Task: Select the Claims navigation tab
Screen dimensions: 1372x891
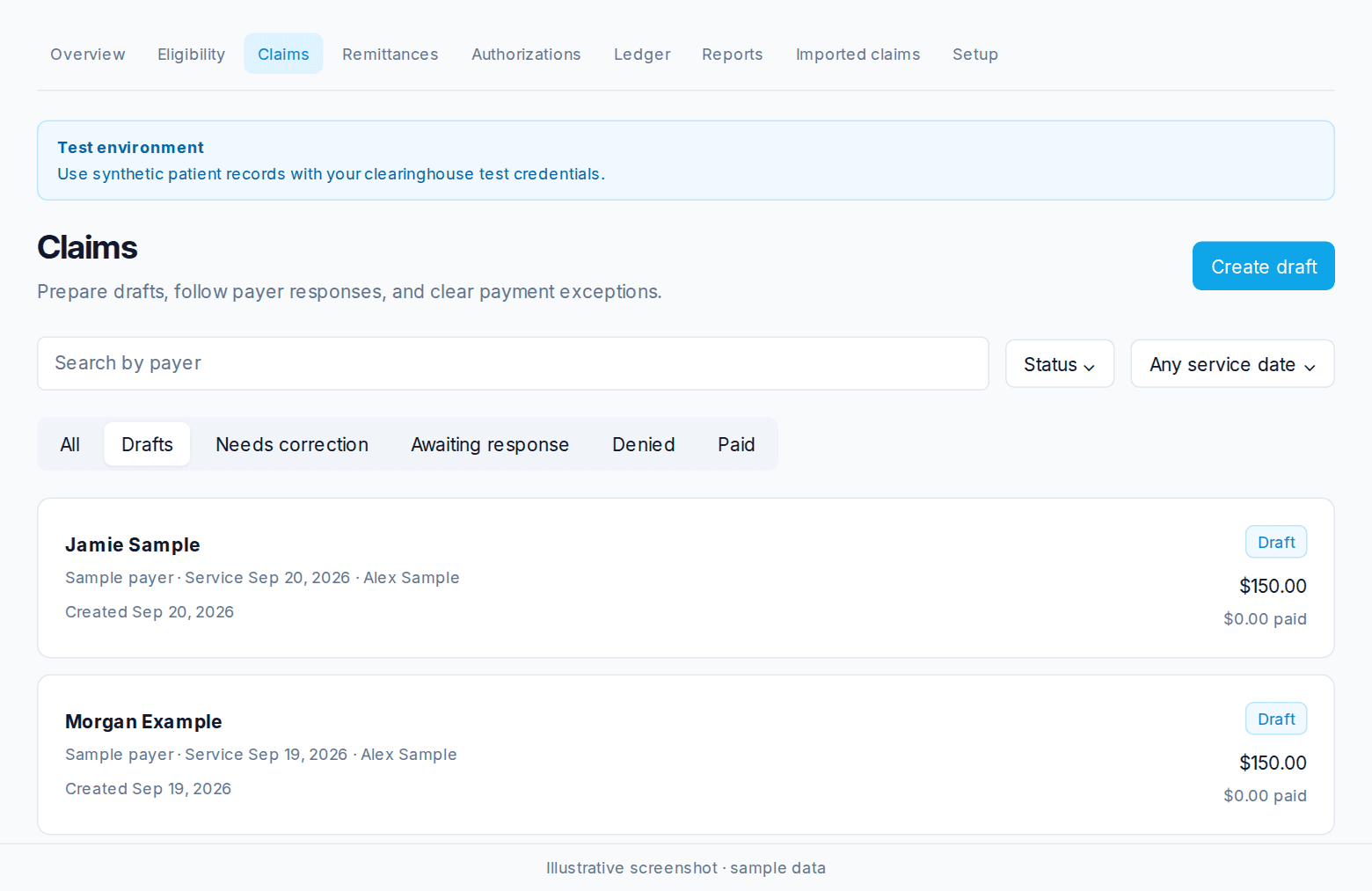Action: click(283, 54)
